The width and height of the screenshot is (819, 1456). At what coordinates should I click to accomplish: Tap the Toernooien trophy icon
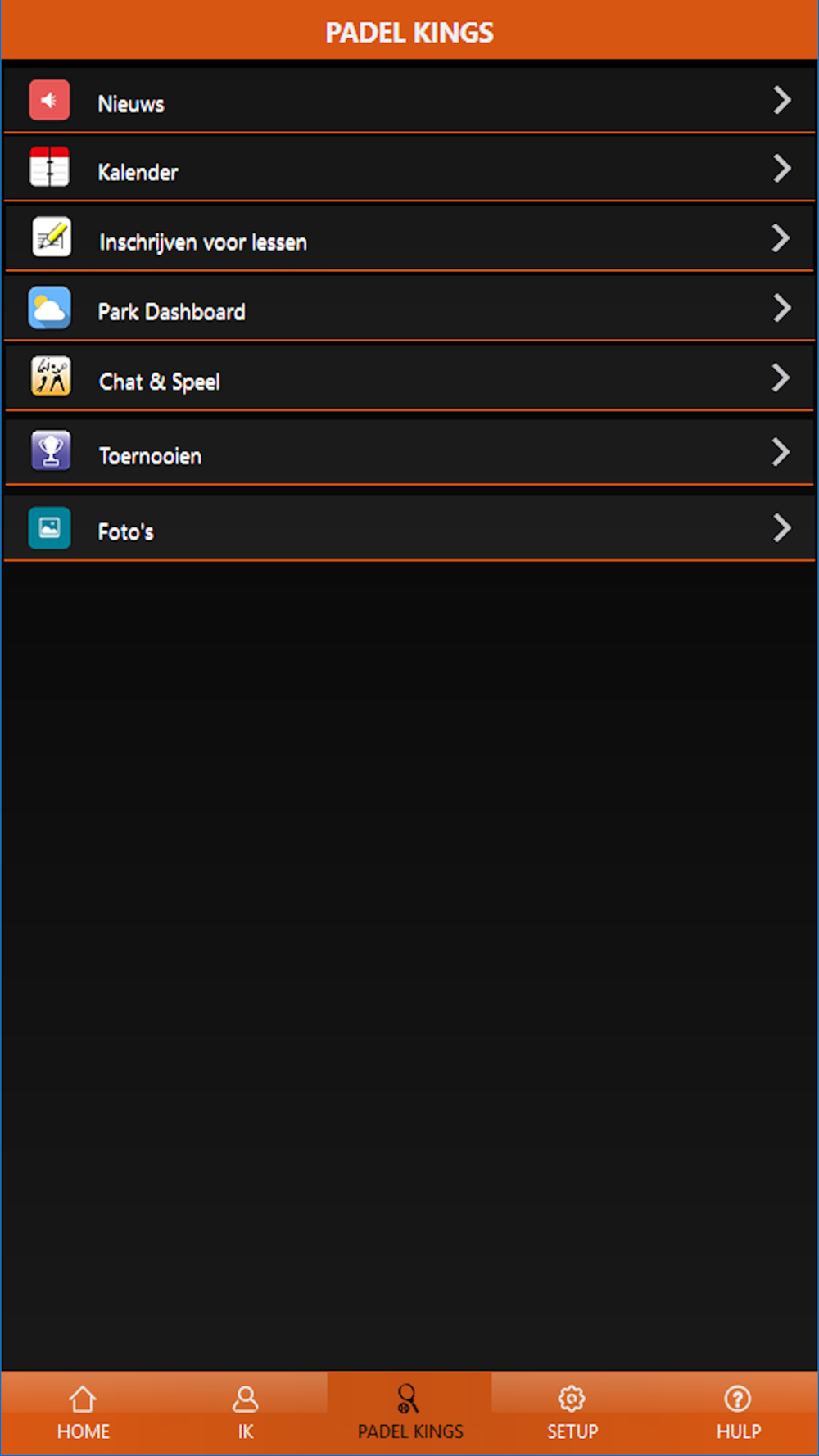tap(51, 450)
